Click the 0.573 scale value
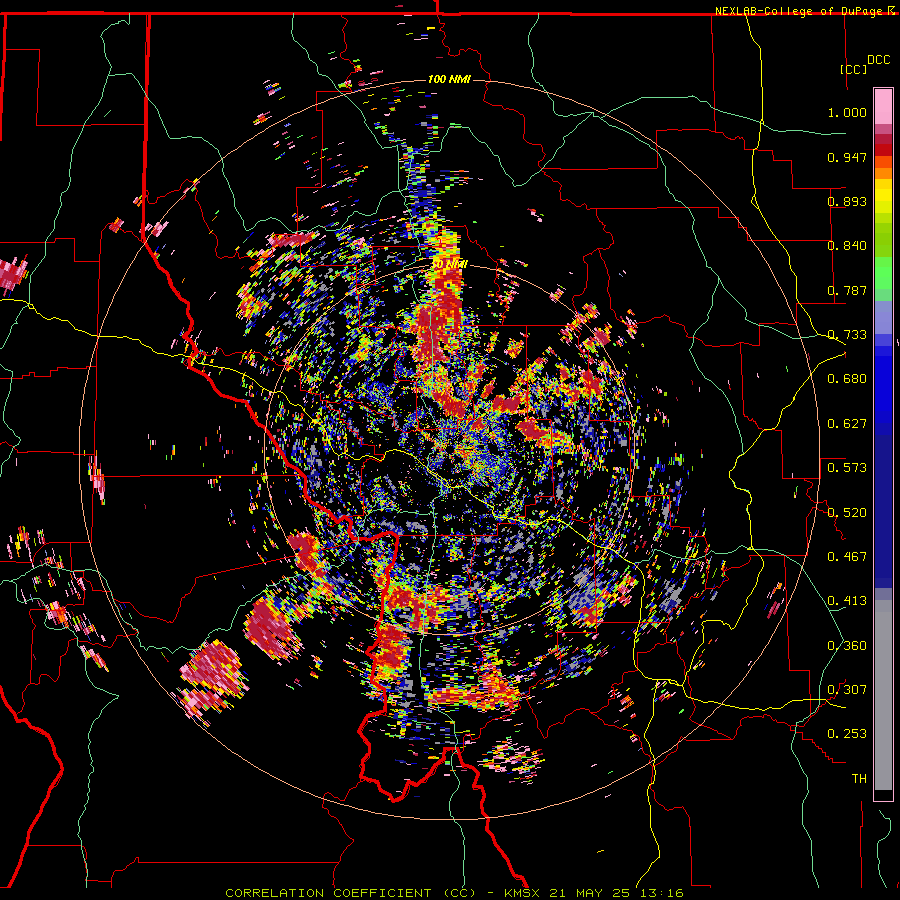The image size is (900, 900). tap(847, 468)
